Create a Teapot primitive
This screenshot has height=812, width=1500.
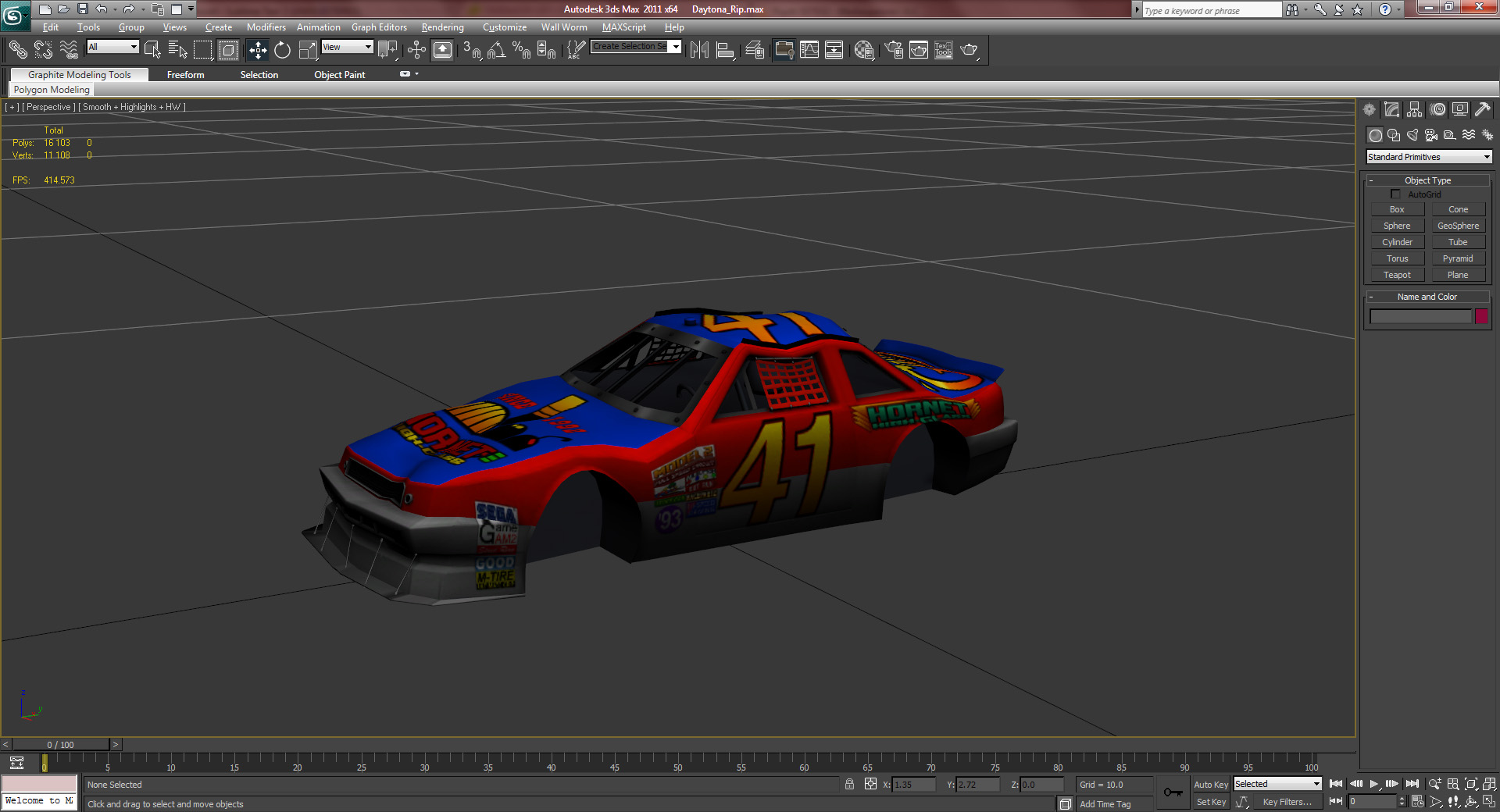(x=1397, y=275)
